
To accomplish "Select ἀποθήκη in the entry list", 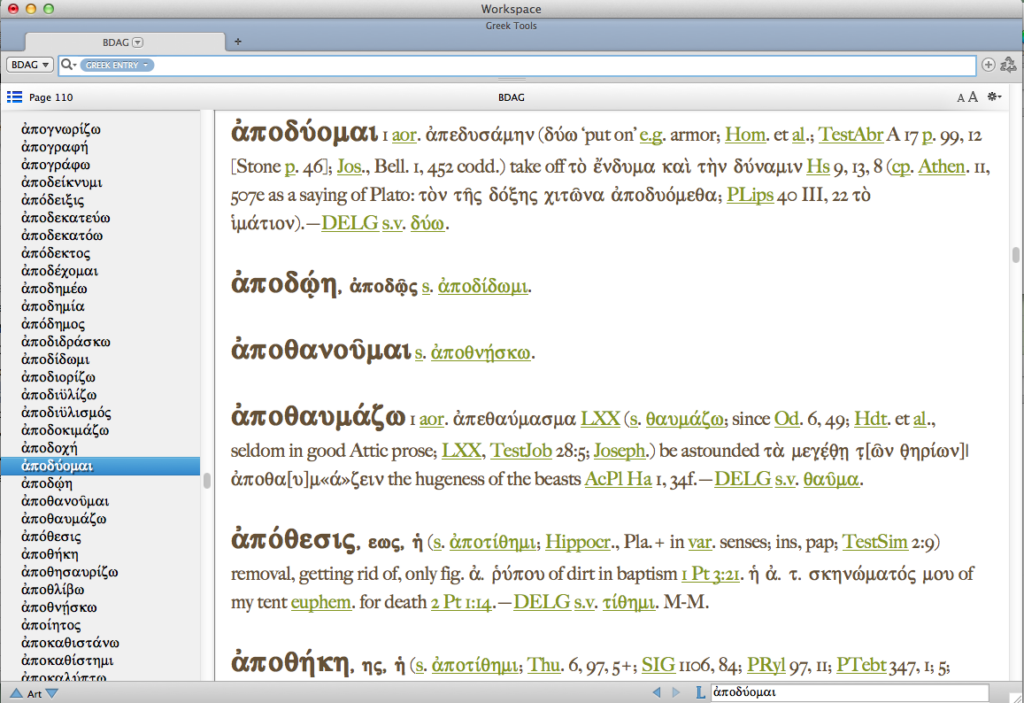I will point(50,554).
